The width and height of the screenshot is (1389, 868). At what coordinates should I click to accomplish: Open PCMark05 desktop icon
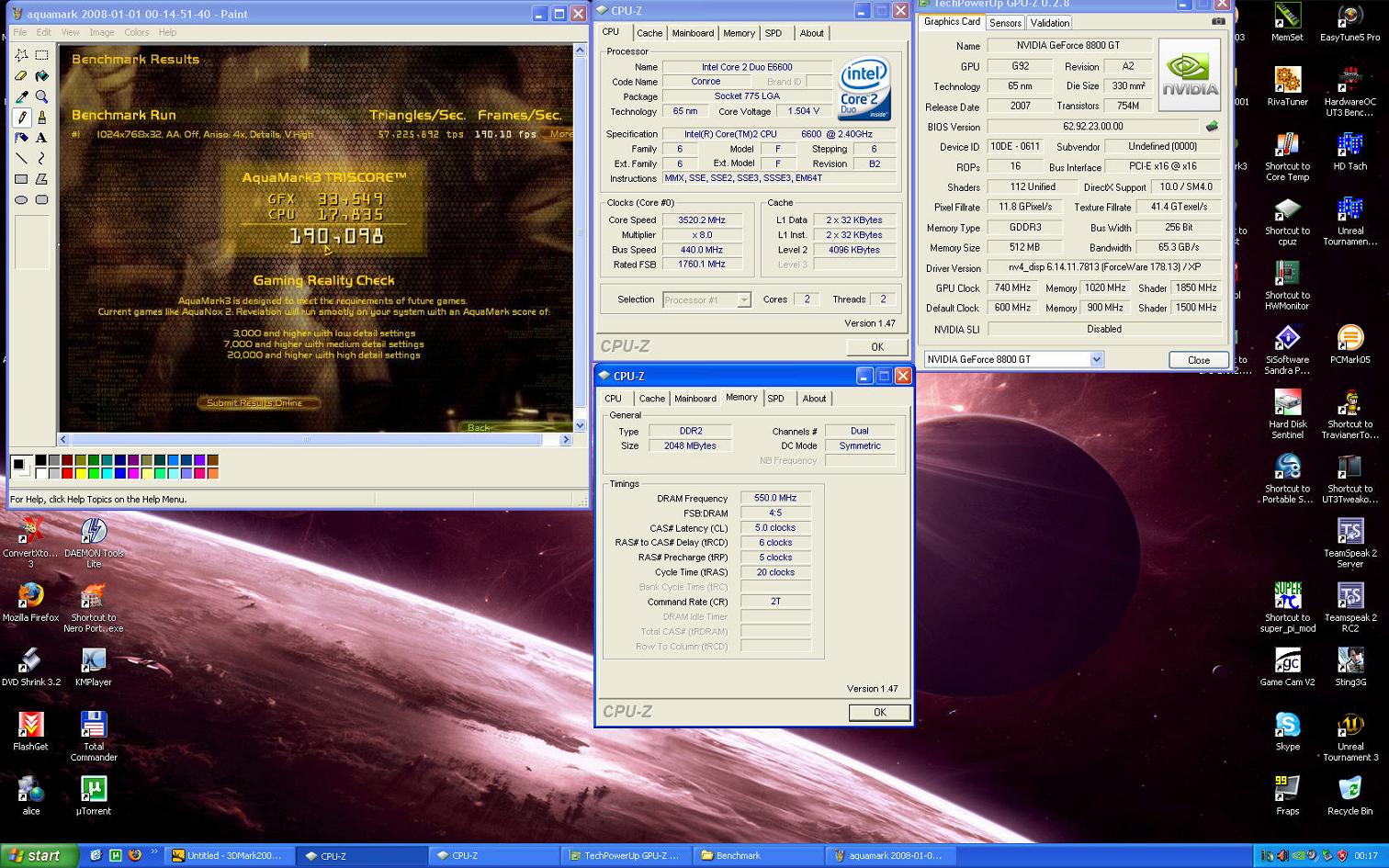tap(1349, 344)
